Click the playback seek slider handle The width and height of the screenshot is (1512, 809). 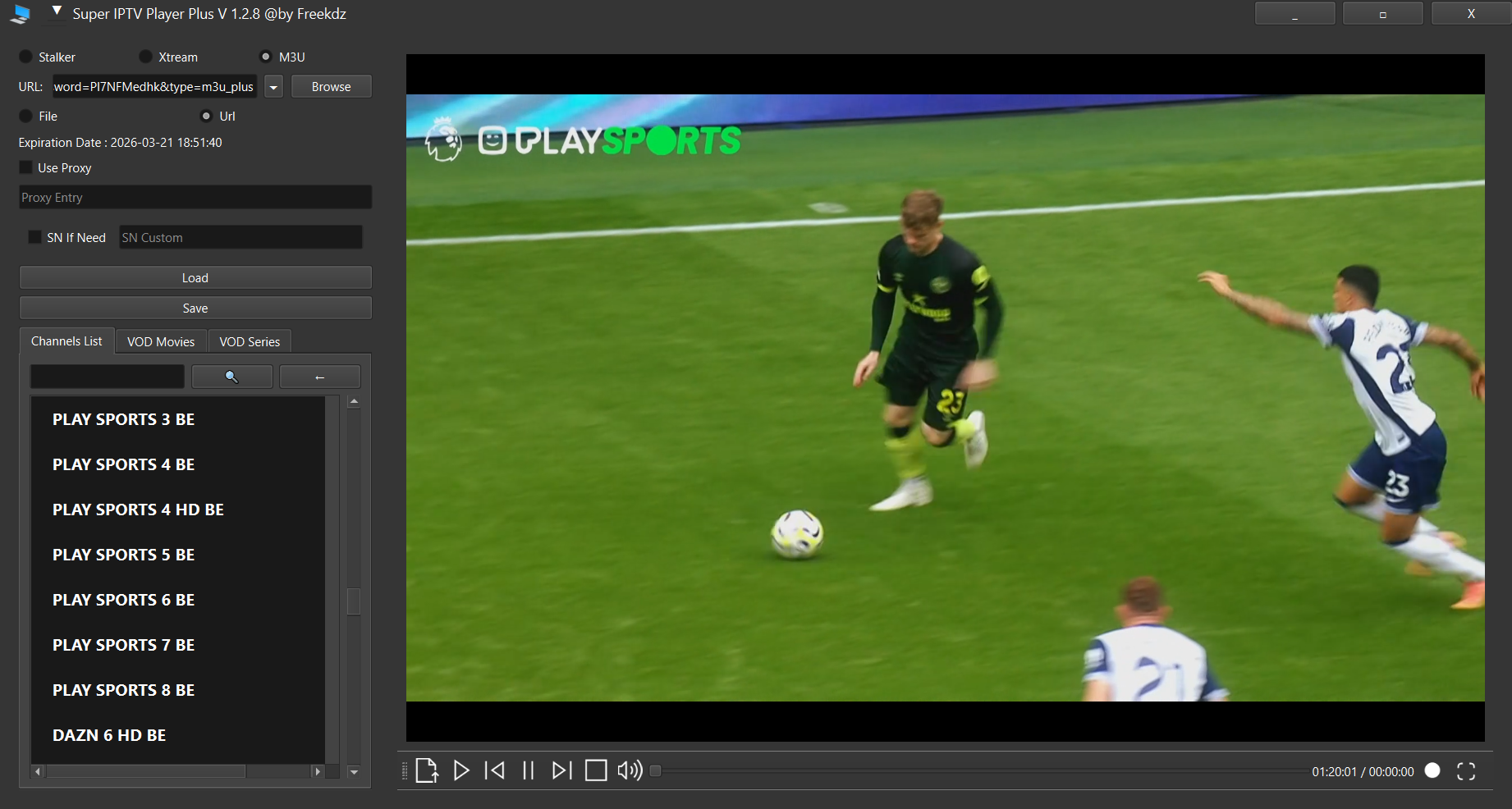point(655,770)
